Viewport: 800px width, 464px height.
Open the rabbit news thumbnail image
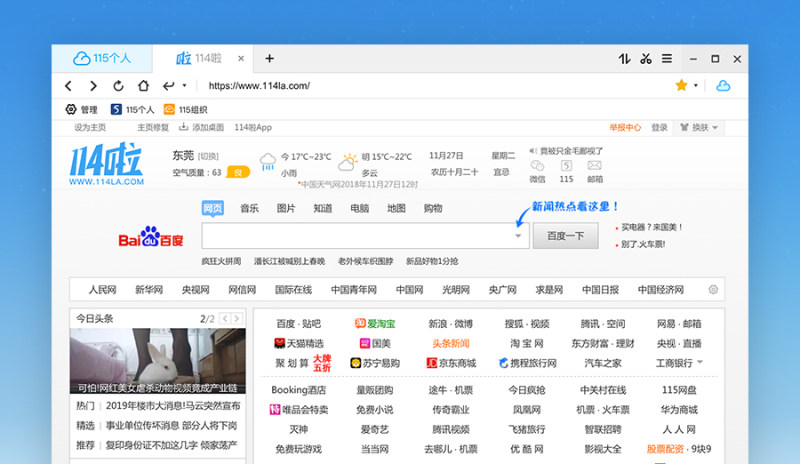click(158, 360)
